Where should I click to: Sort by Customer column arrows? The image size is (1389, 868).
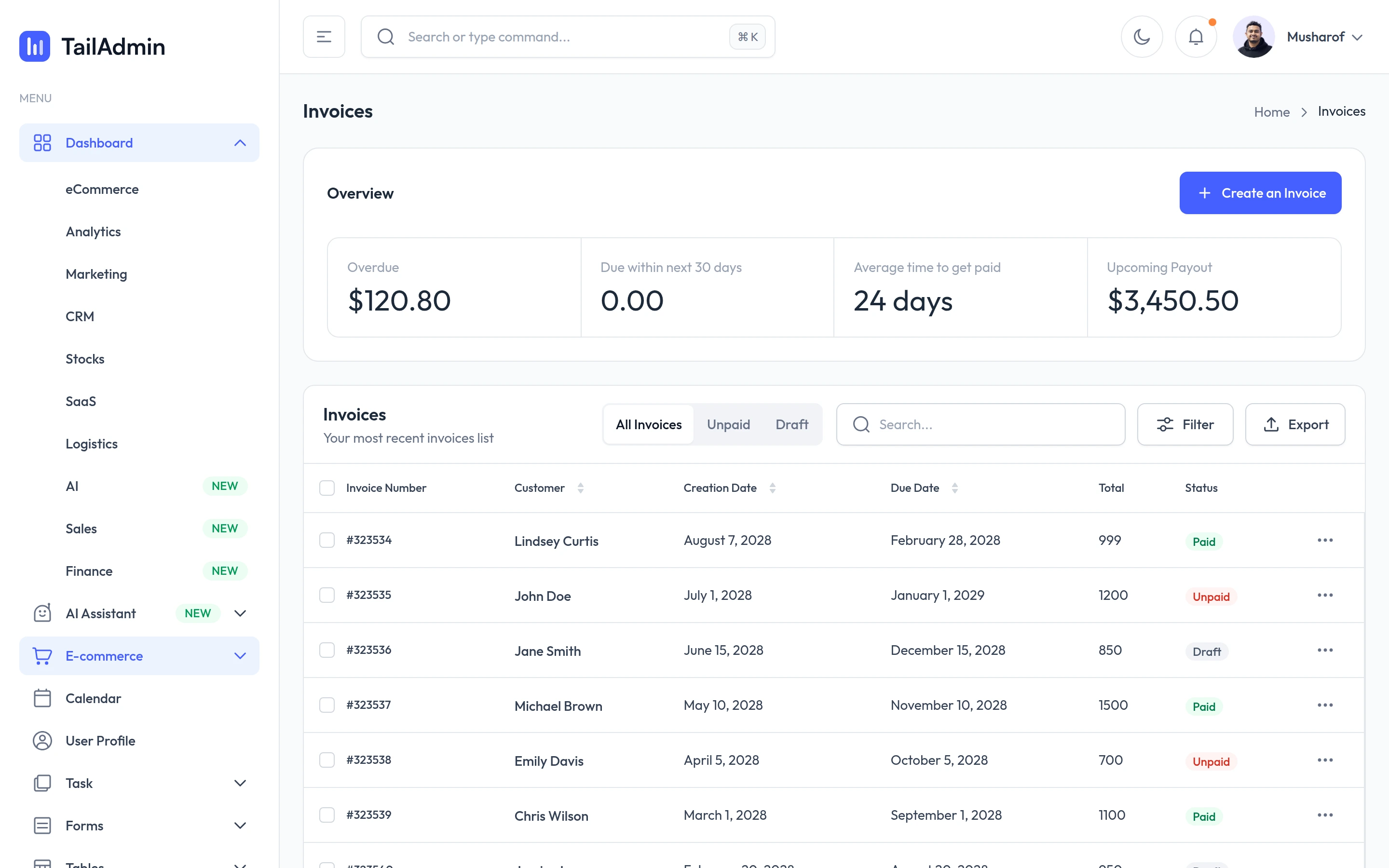coord(580,488)
